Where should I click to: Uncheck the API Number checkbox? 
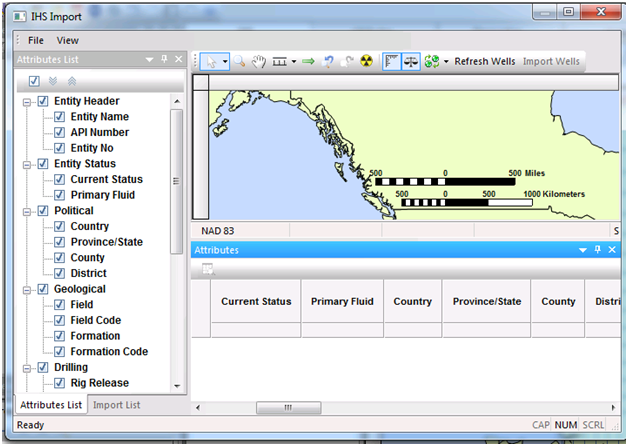(x=59, y=132)
